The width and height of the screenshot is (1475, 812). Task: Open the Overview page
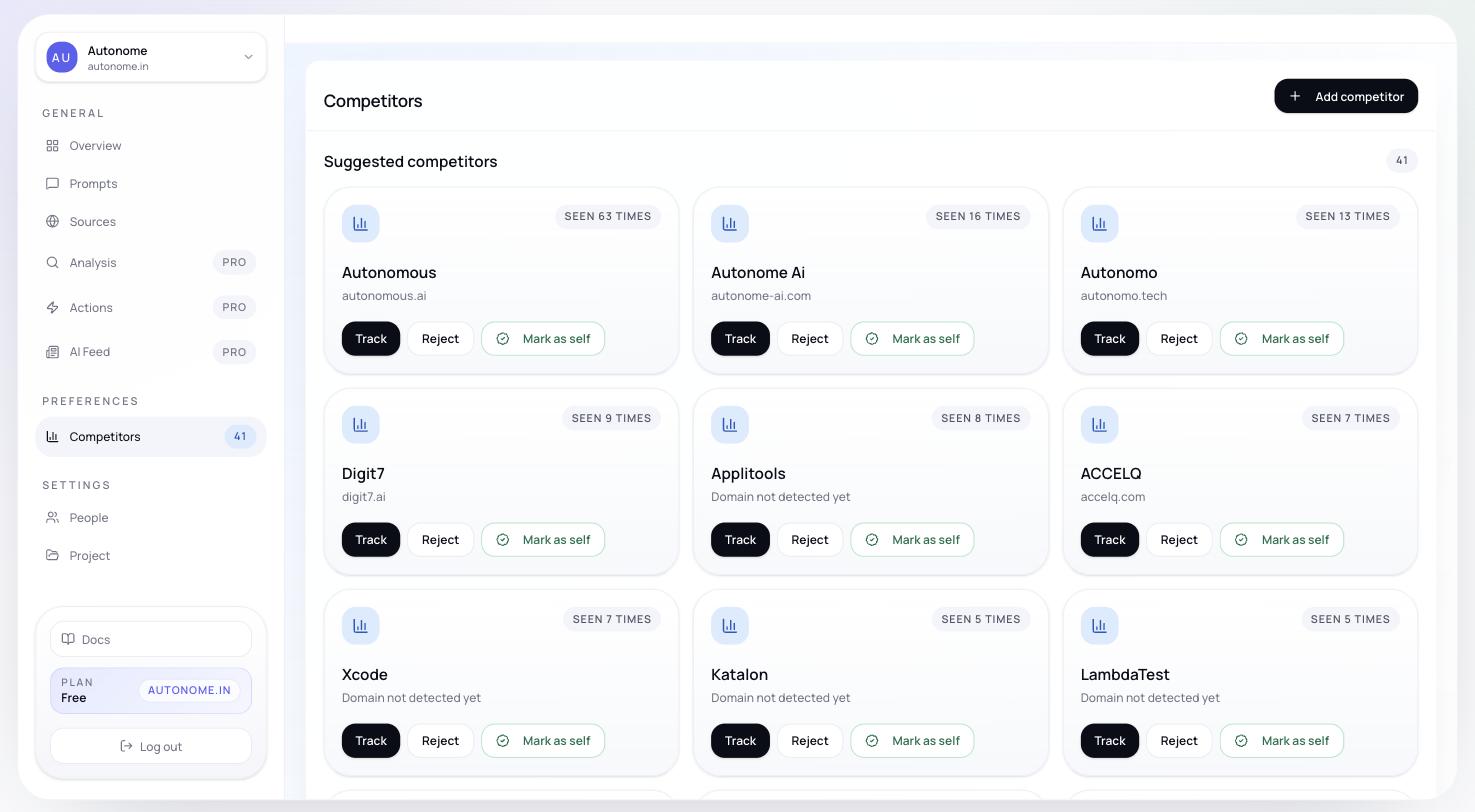click(151, 146)
